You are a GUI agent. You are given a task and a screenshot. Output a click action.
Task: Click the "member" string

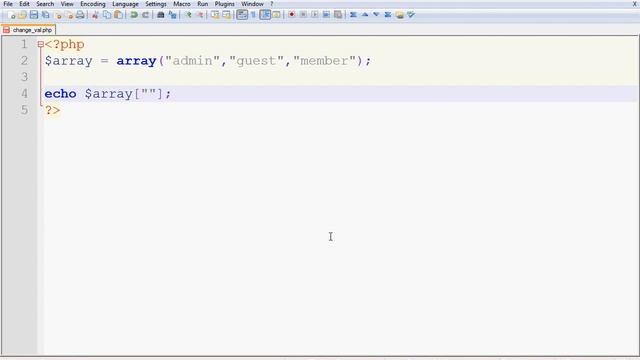coord(324,61)
